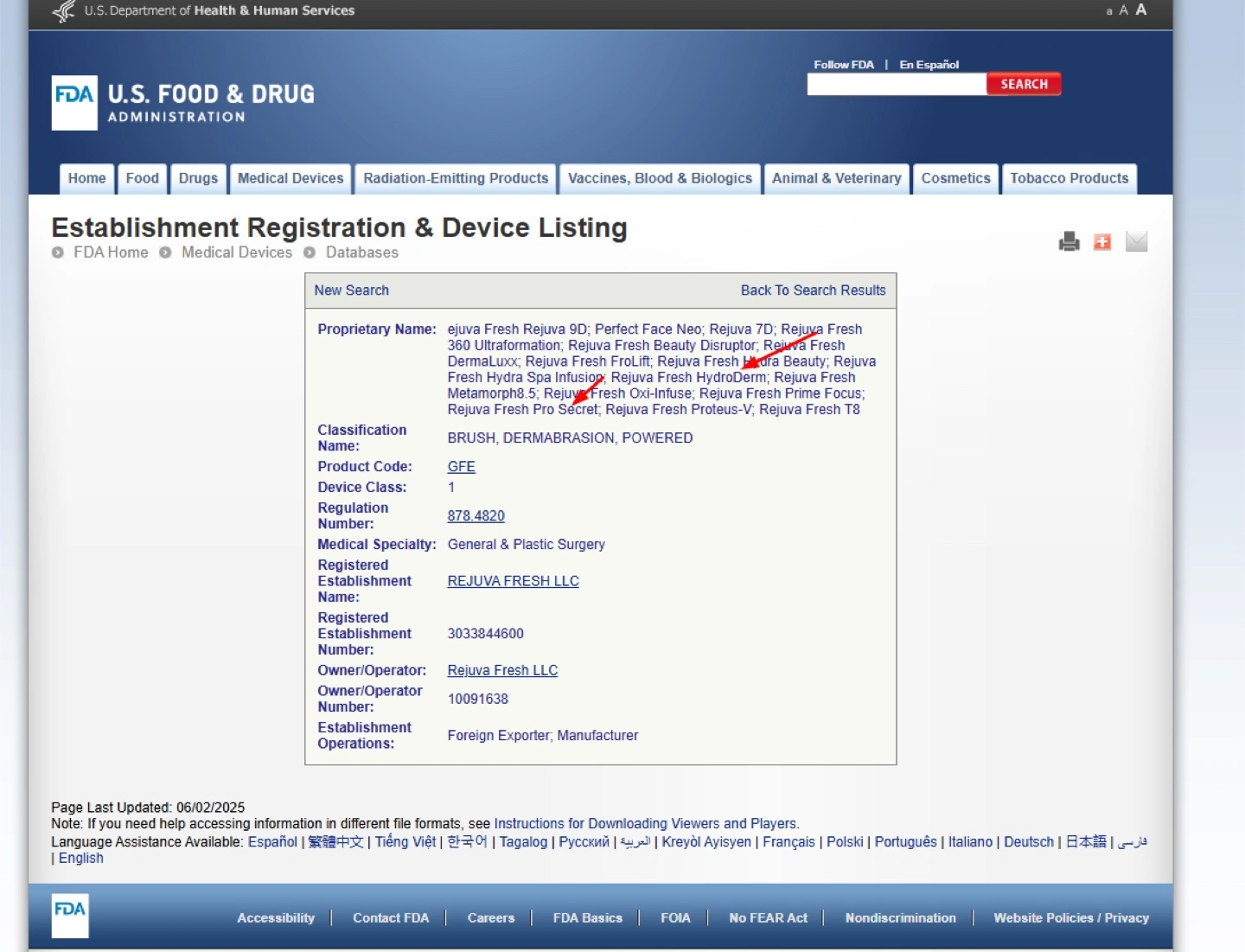
Task: Focus the FDA search input field
Action: 897,84
